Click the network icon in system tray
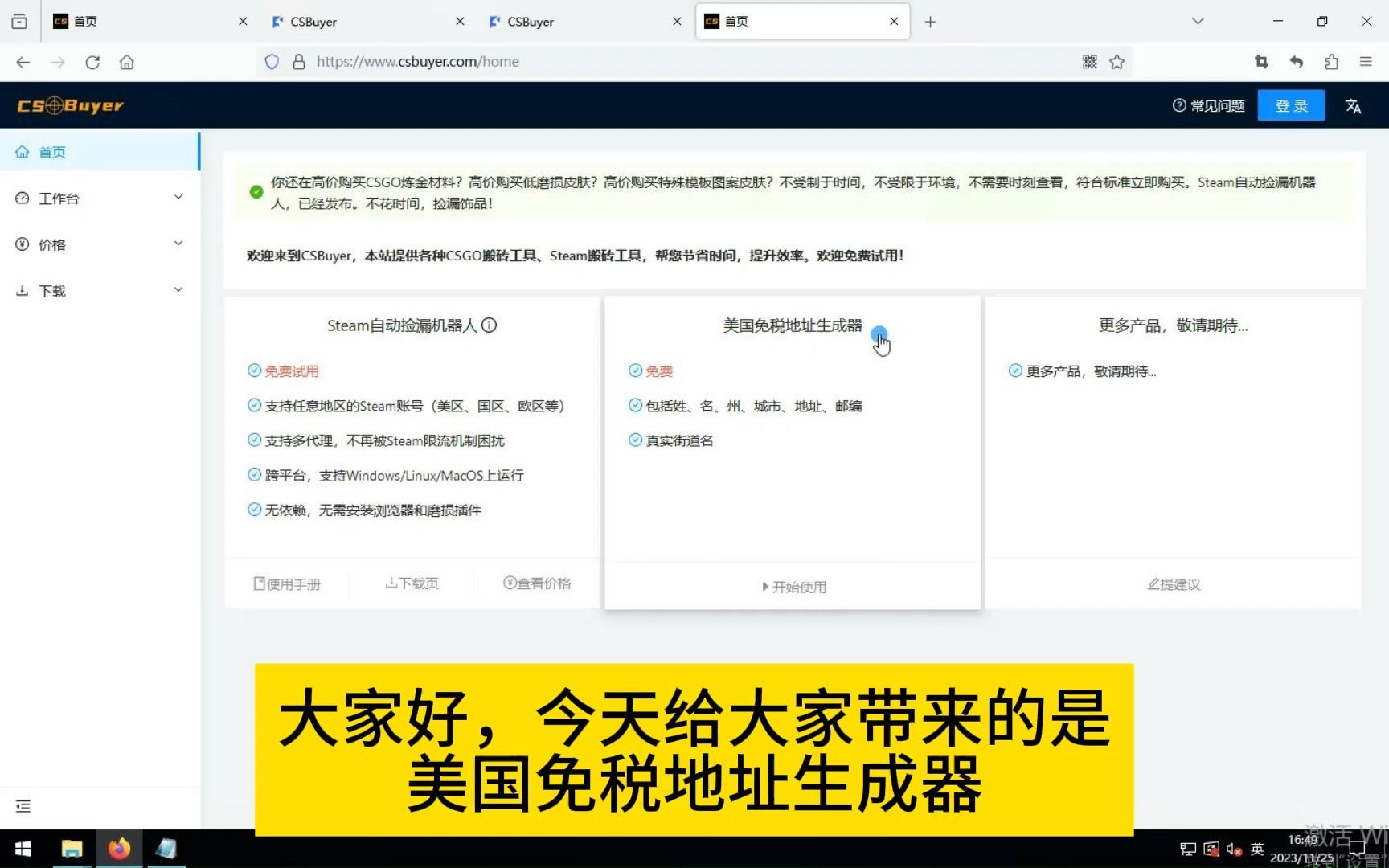Image resolution: width=1389 pixels, height=868 pixels. 1188,849
